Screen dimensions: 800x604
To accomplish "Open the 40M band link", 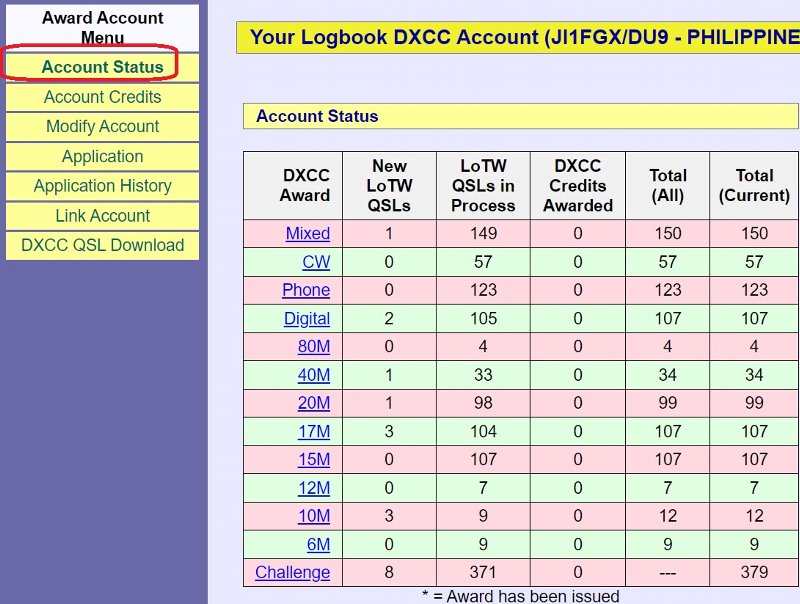I will [314, 375].
